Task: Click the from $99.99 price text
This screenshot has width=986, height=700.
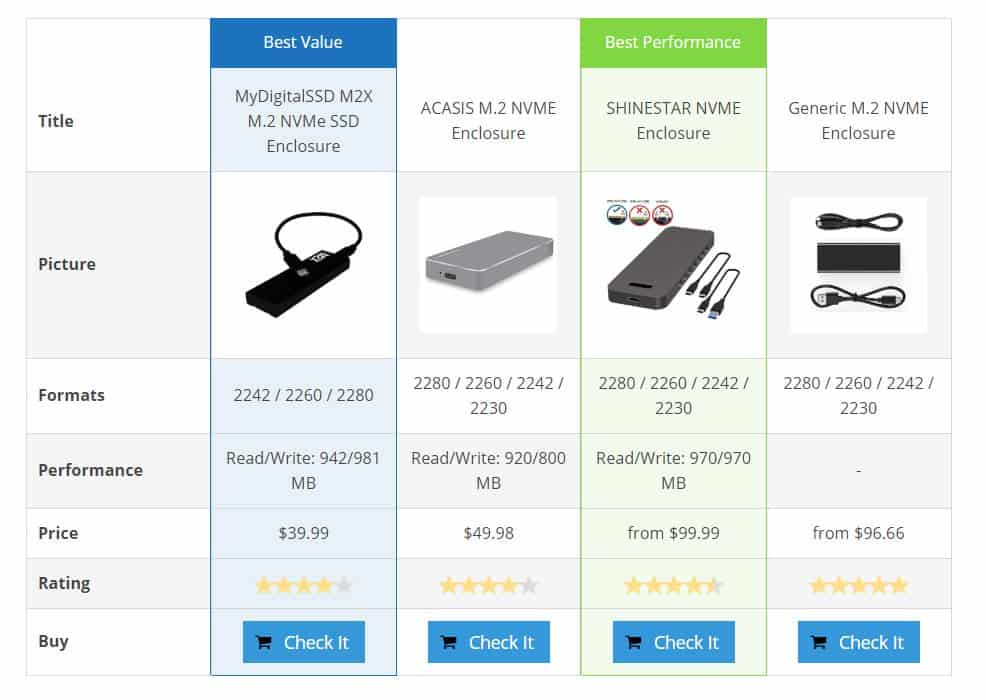Action: (673, 533)
